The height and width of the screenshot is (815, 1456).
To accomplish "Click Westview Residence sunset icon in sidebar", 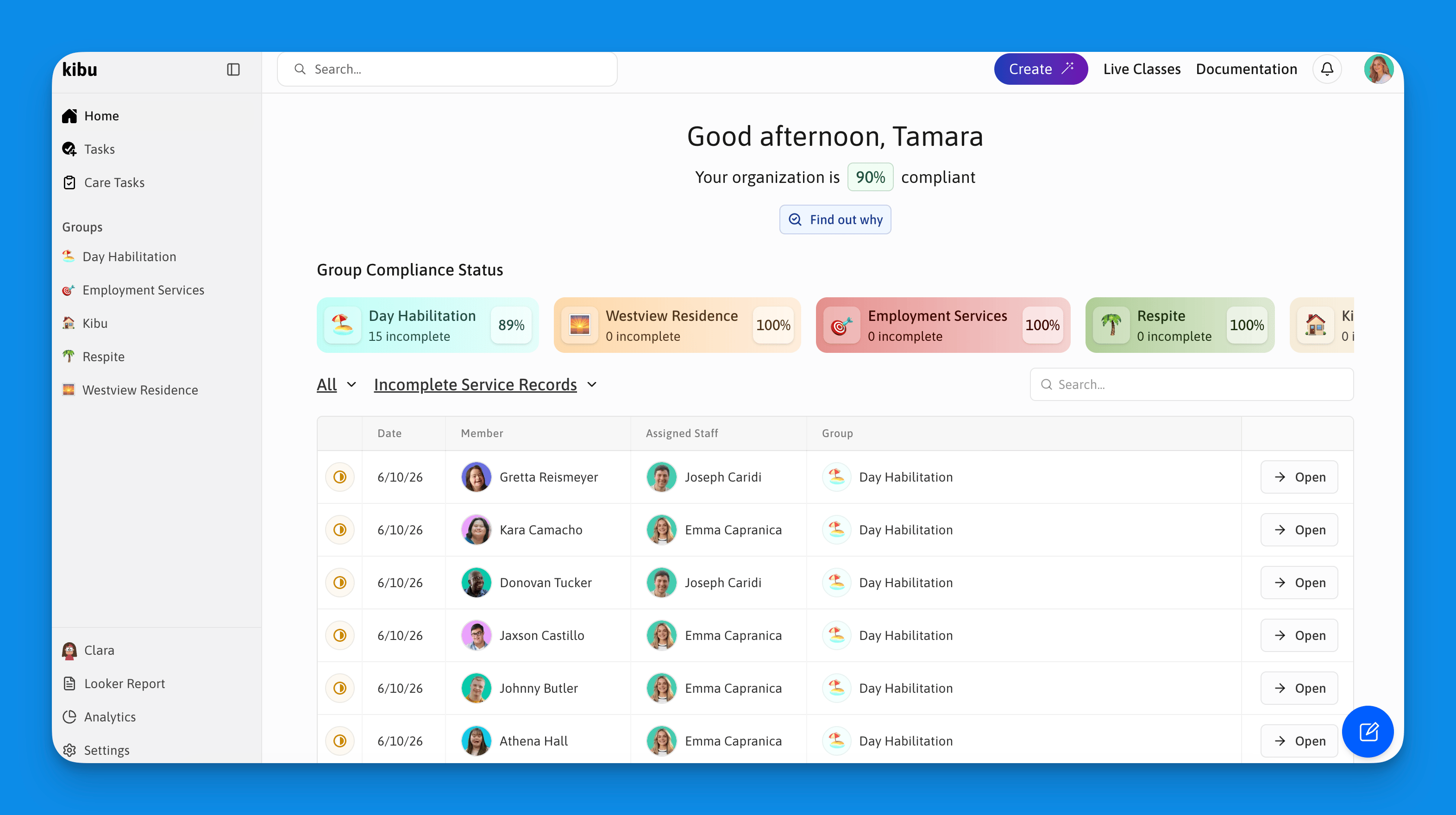I will click(69, 390).
